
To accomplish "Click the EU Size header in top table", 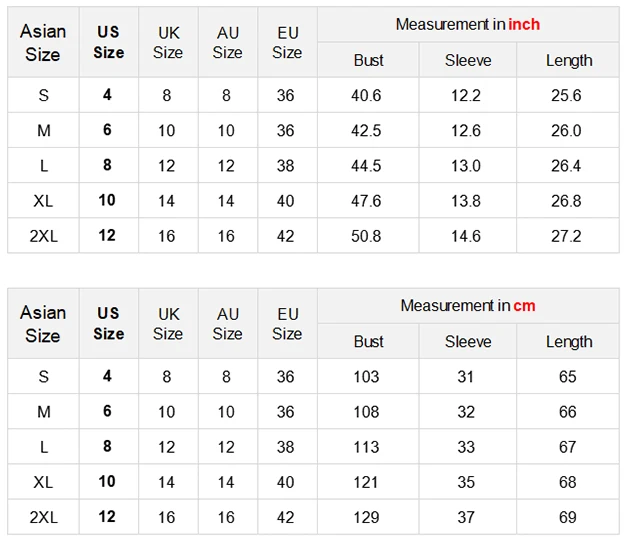I will click(287, 43).
